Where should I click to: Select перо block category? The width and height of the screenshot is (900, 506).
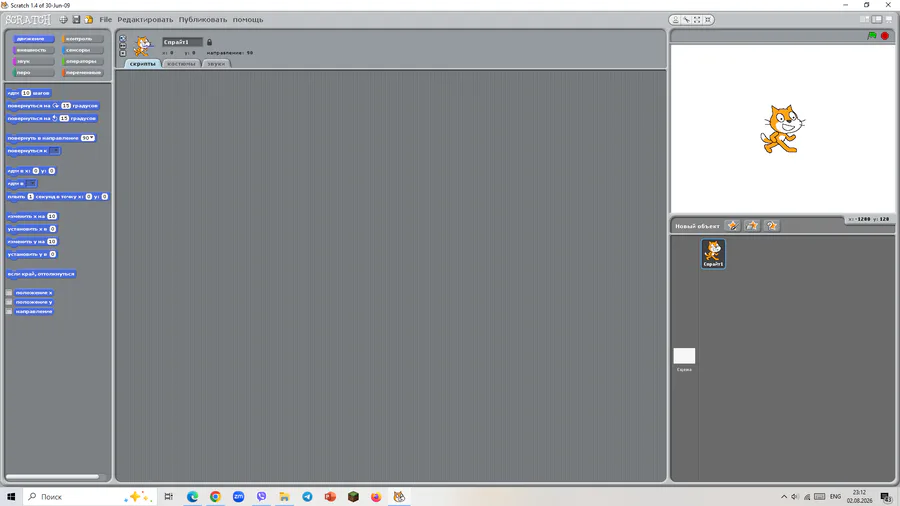point(33,73)
